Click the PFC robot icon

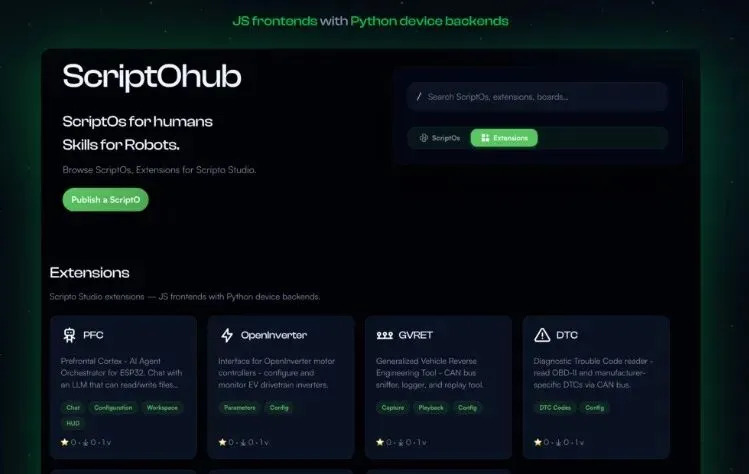[69, 335]
